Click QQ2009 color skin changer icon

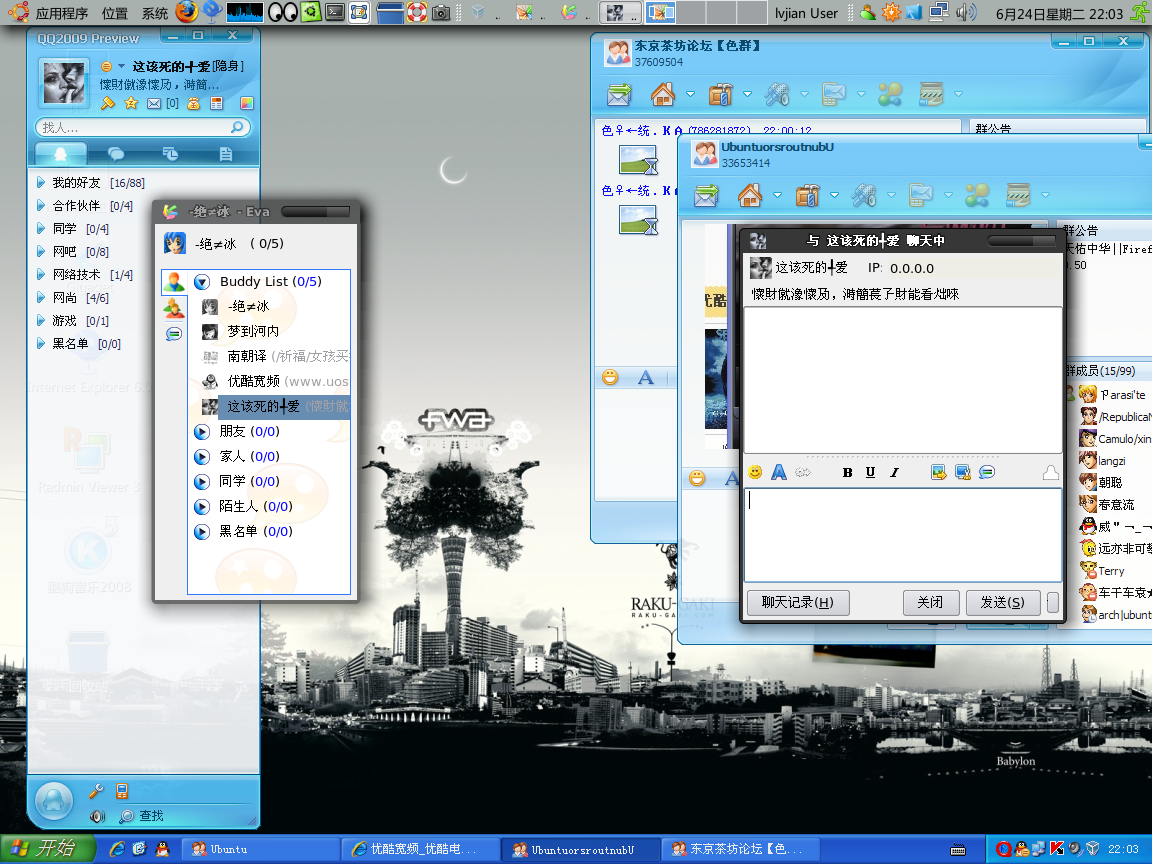[247, 104]
